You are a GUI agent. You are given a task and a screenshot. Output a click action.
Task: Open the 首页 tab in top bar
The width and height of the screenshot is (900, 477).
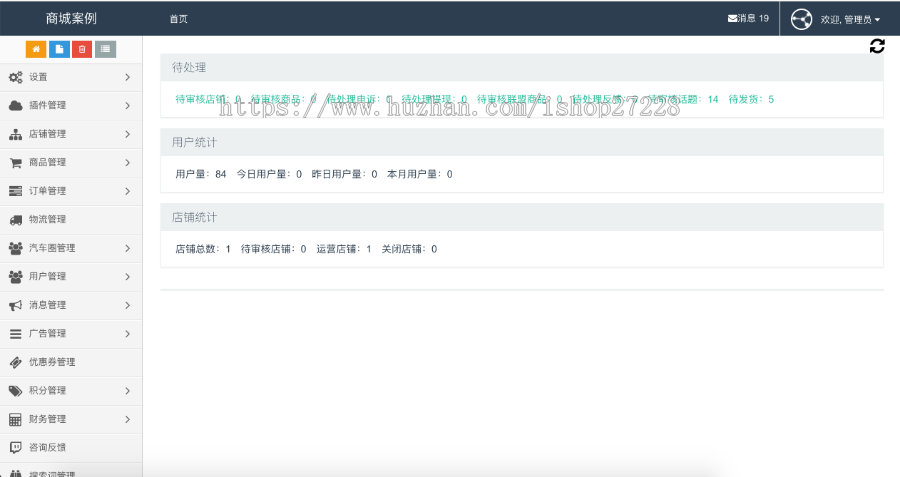point(179,19)
